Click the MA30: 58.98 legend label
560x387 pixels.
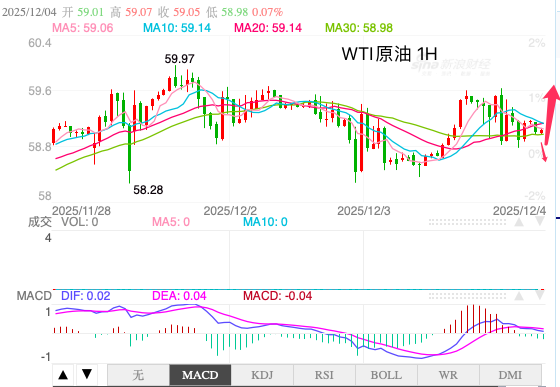tap(359, 28)
